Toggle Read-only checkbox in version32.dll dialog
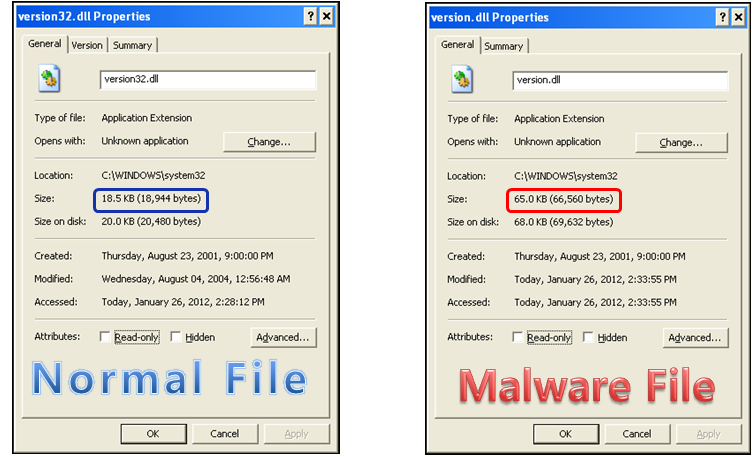Viewport: 752px width, 457px height. [x=105, y=337]
